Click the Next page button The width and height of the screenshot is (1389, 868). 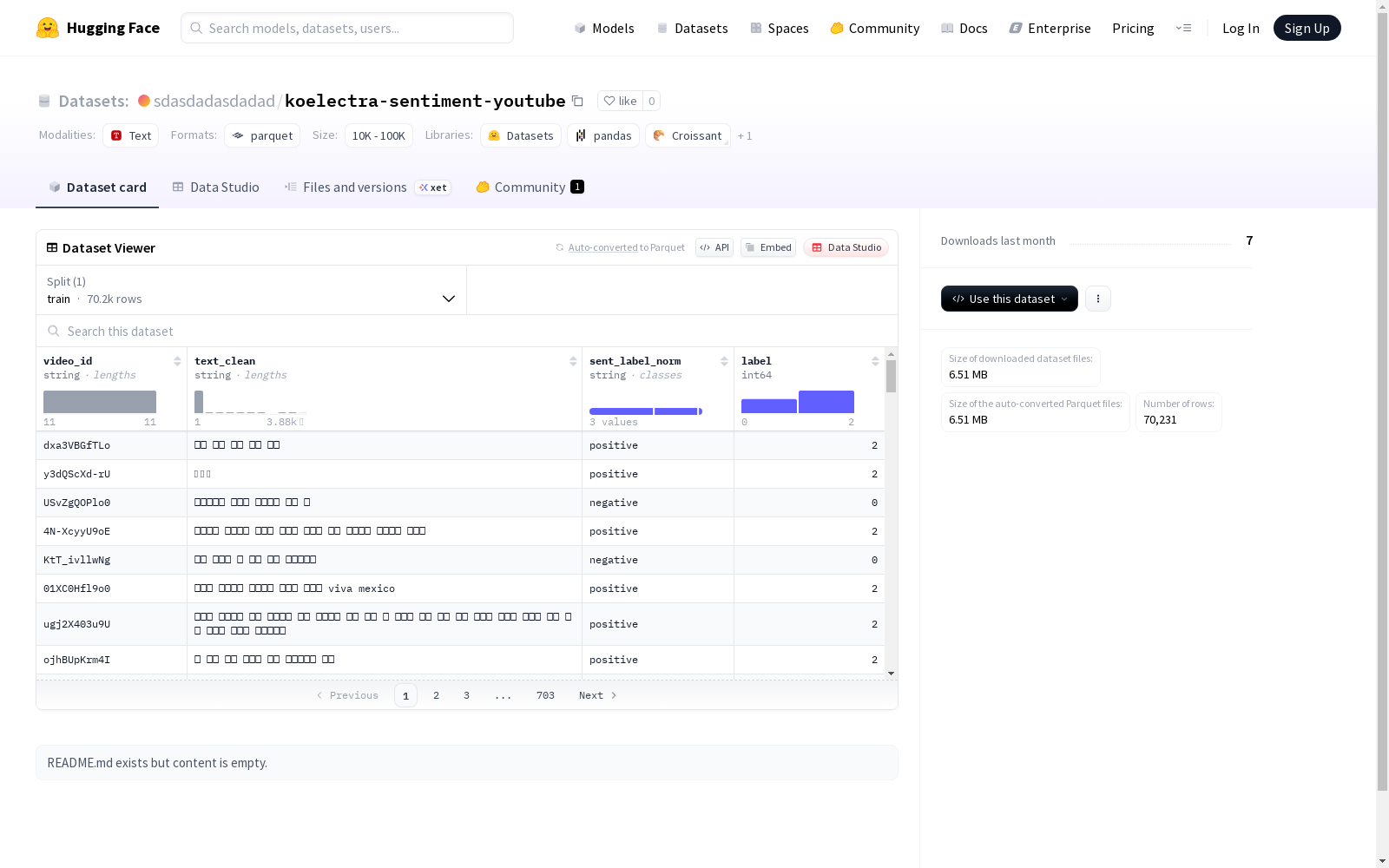598,695
